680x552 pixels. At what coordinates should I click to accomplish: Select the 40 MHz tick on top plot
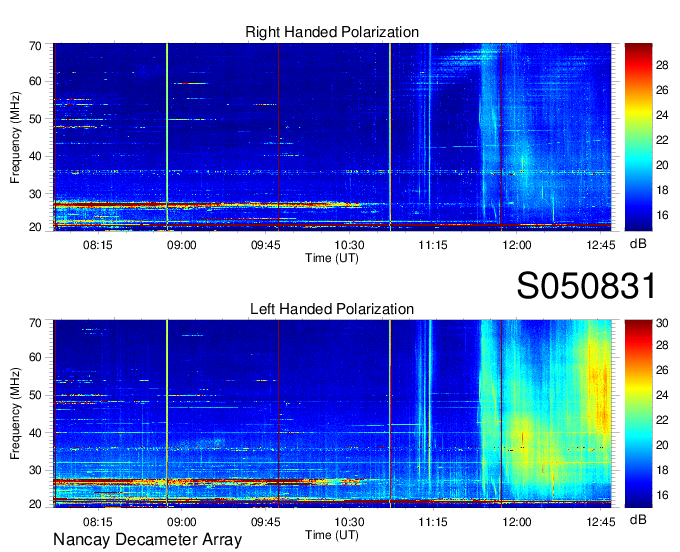[35, 156]
